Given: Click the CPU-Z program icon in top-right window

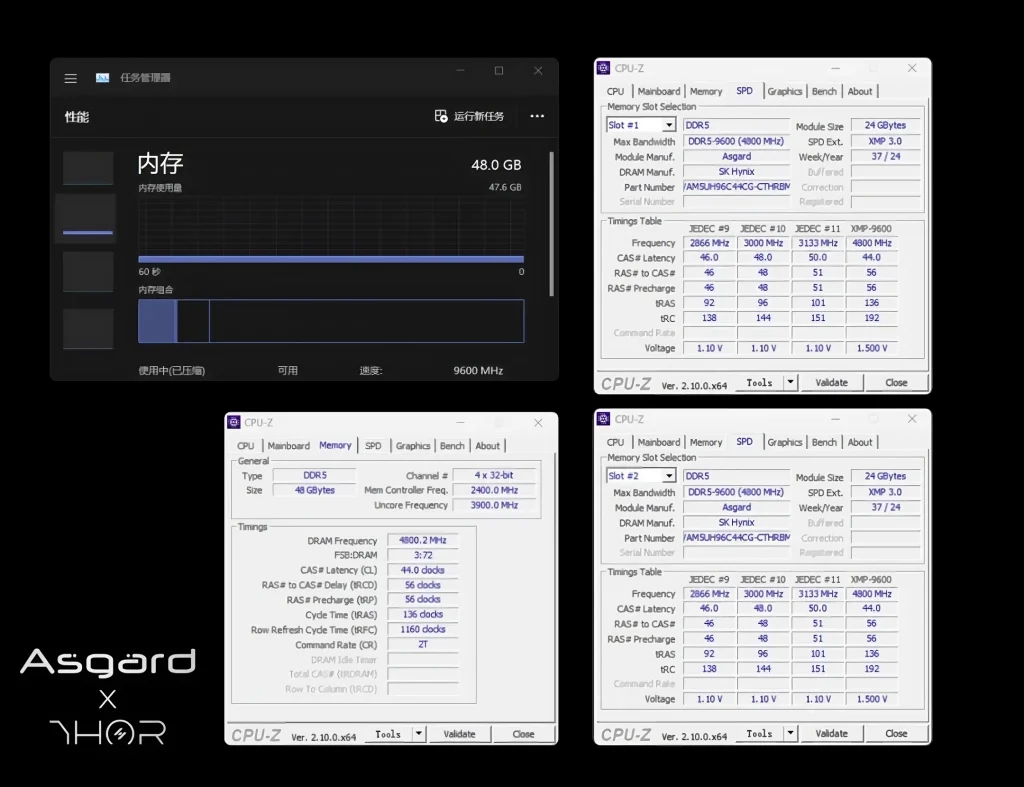Looking at the screenshot, I should tap(604, 67).
